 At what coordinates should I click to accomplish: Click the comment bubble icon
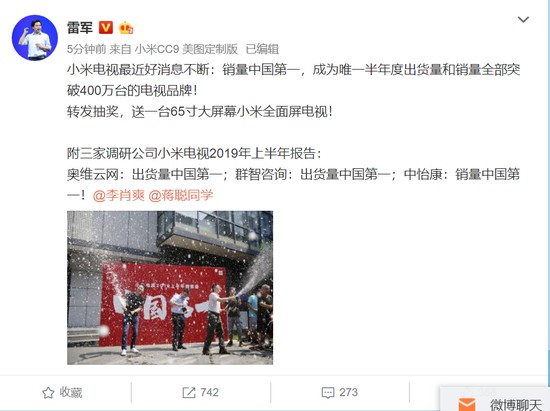point(328,393)
